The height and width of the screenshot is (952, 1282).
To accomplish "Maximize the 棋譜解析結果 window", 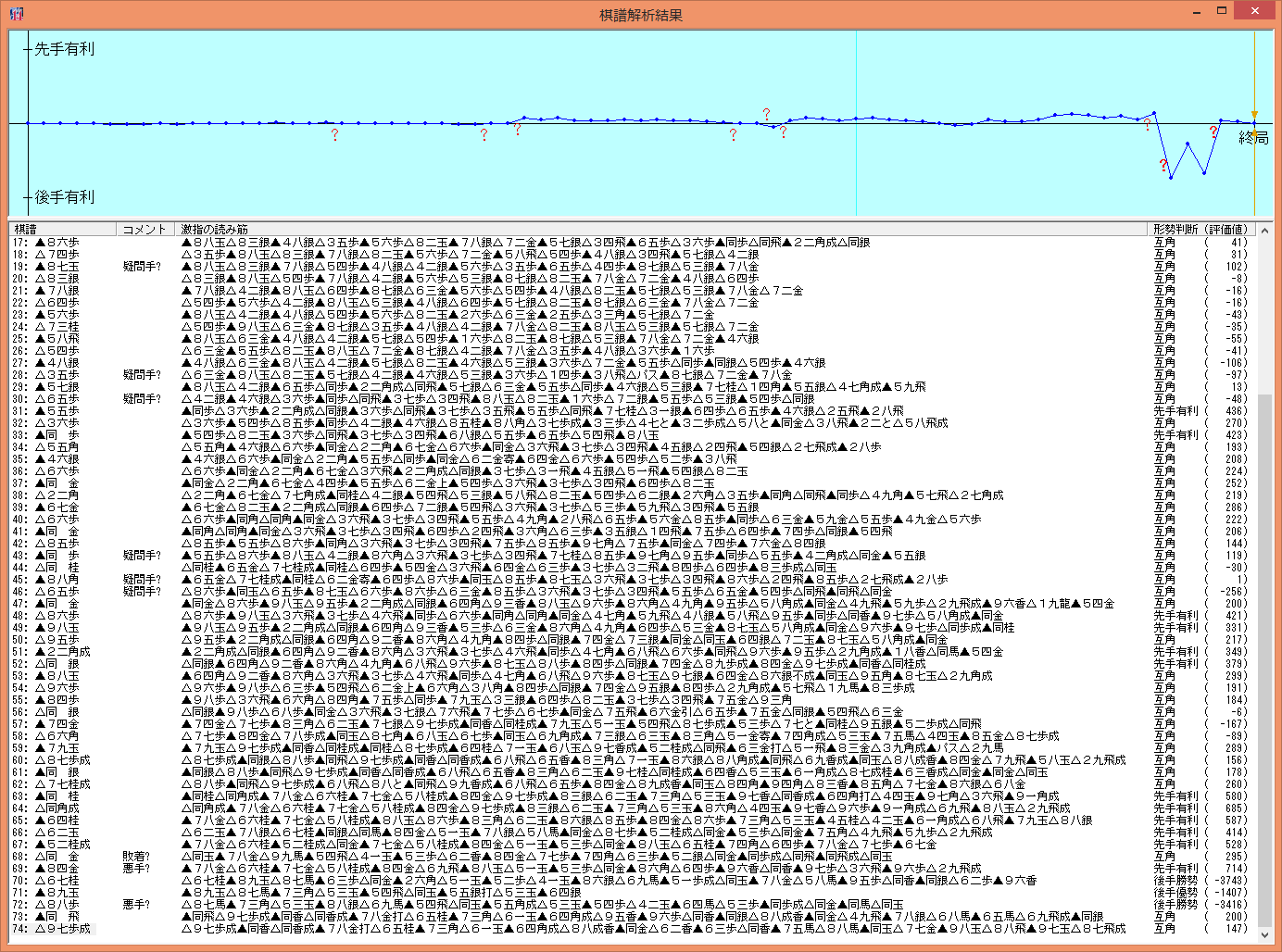I will point(1222,12).
